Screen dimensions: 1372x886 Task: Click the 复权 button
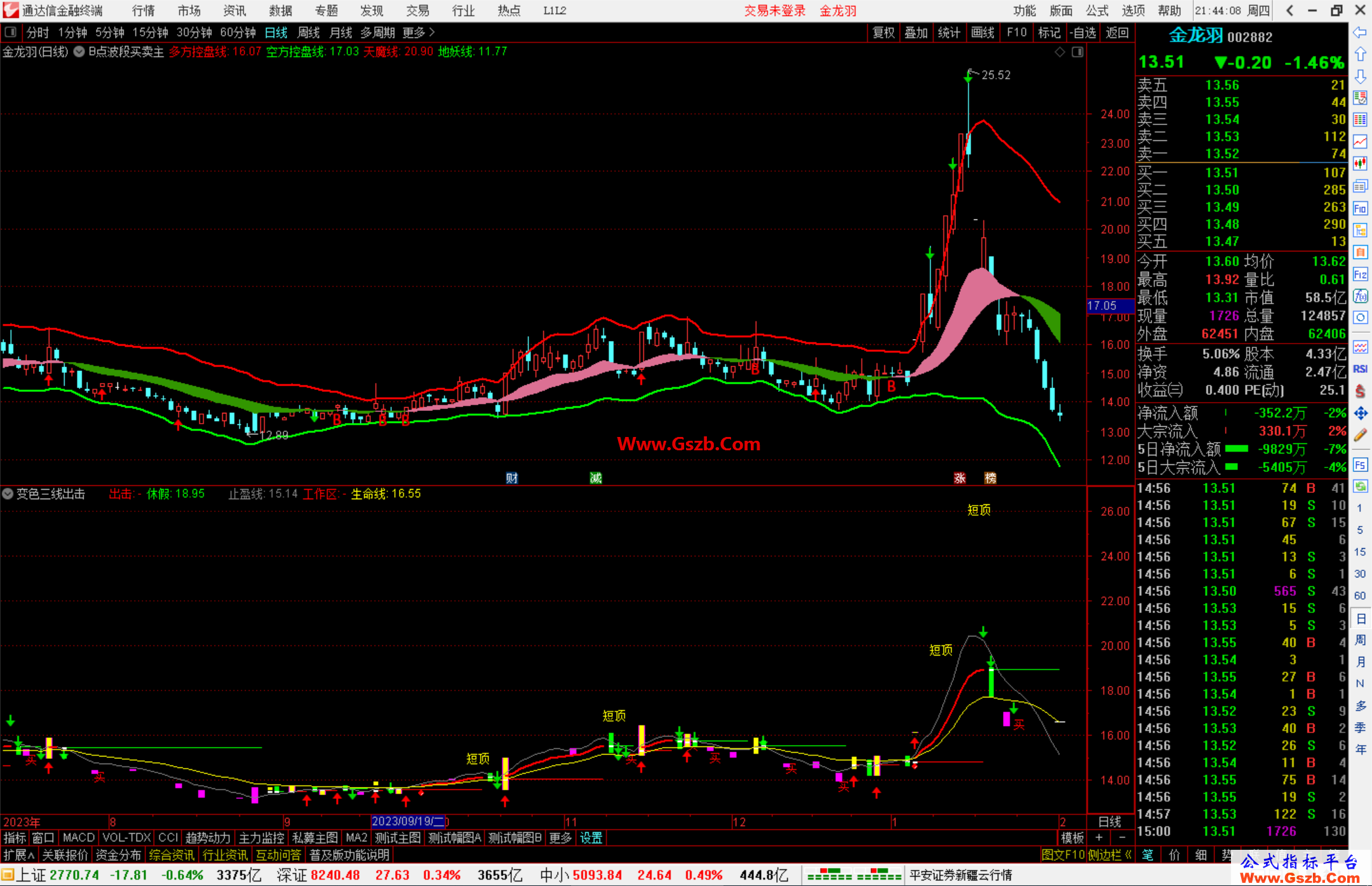click(884, 32)
